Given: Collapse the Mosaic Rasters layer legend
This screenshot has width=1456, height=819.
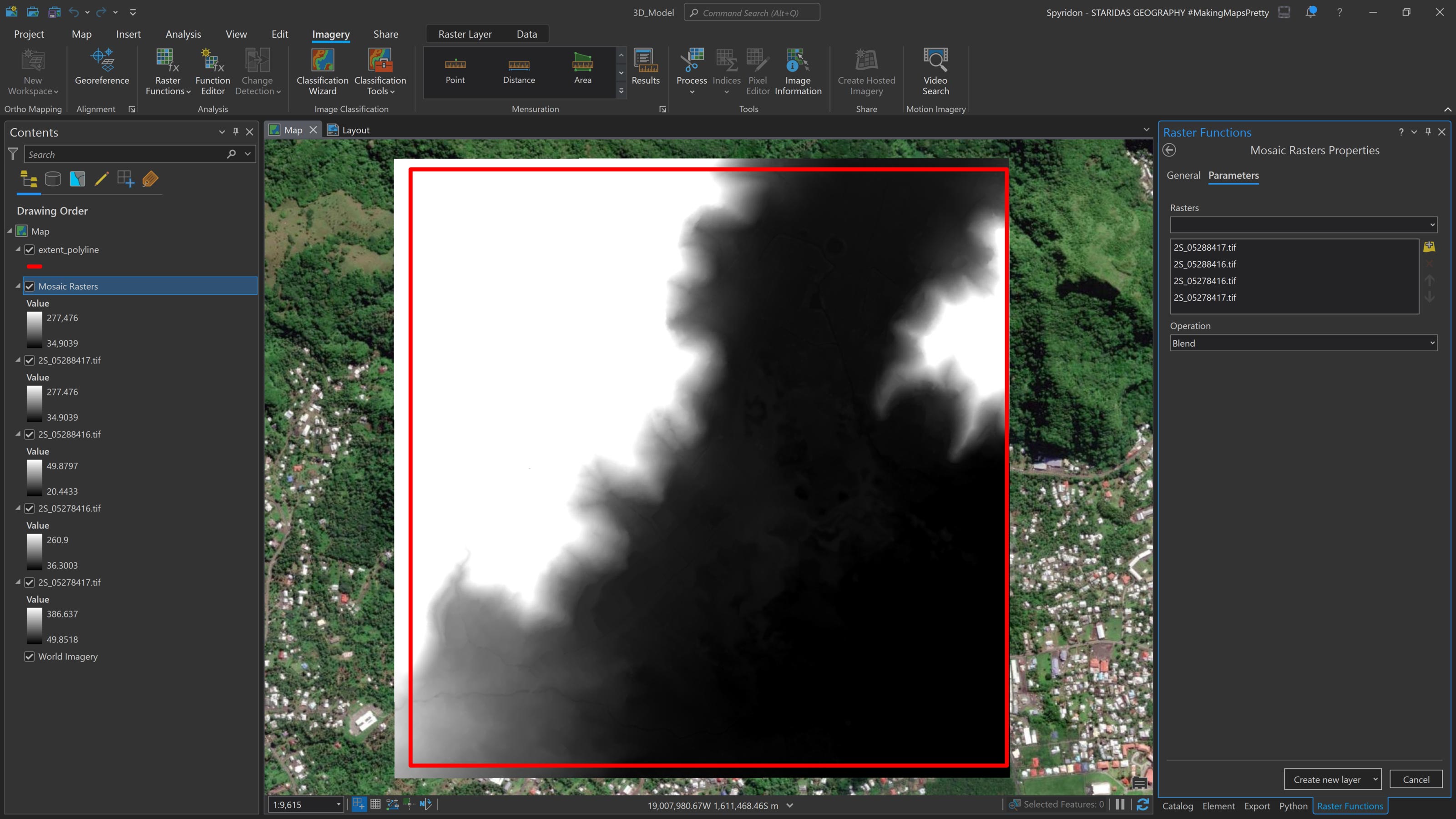Looking at the screenshot, I should [x=18, y=286].
